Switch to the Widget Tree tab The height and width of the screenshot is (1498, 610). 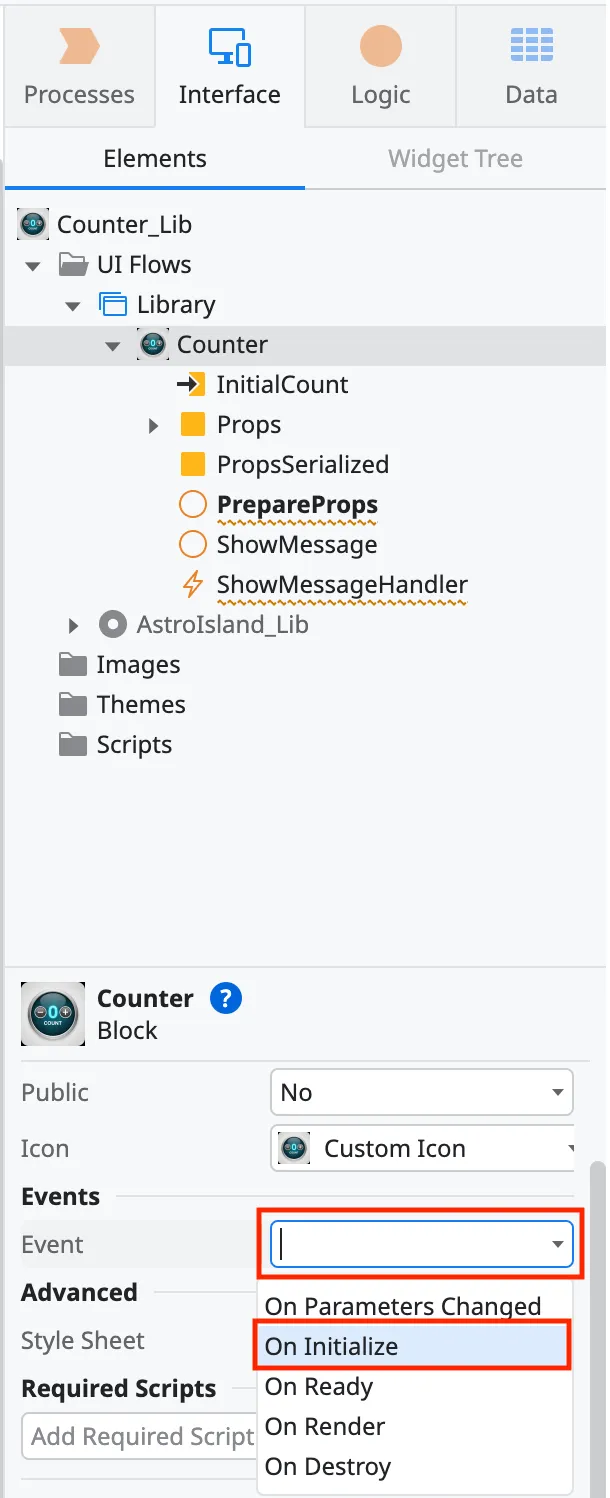455,158
